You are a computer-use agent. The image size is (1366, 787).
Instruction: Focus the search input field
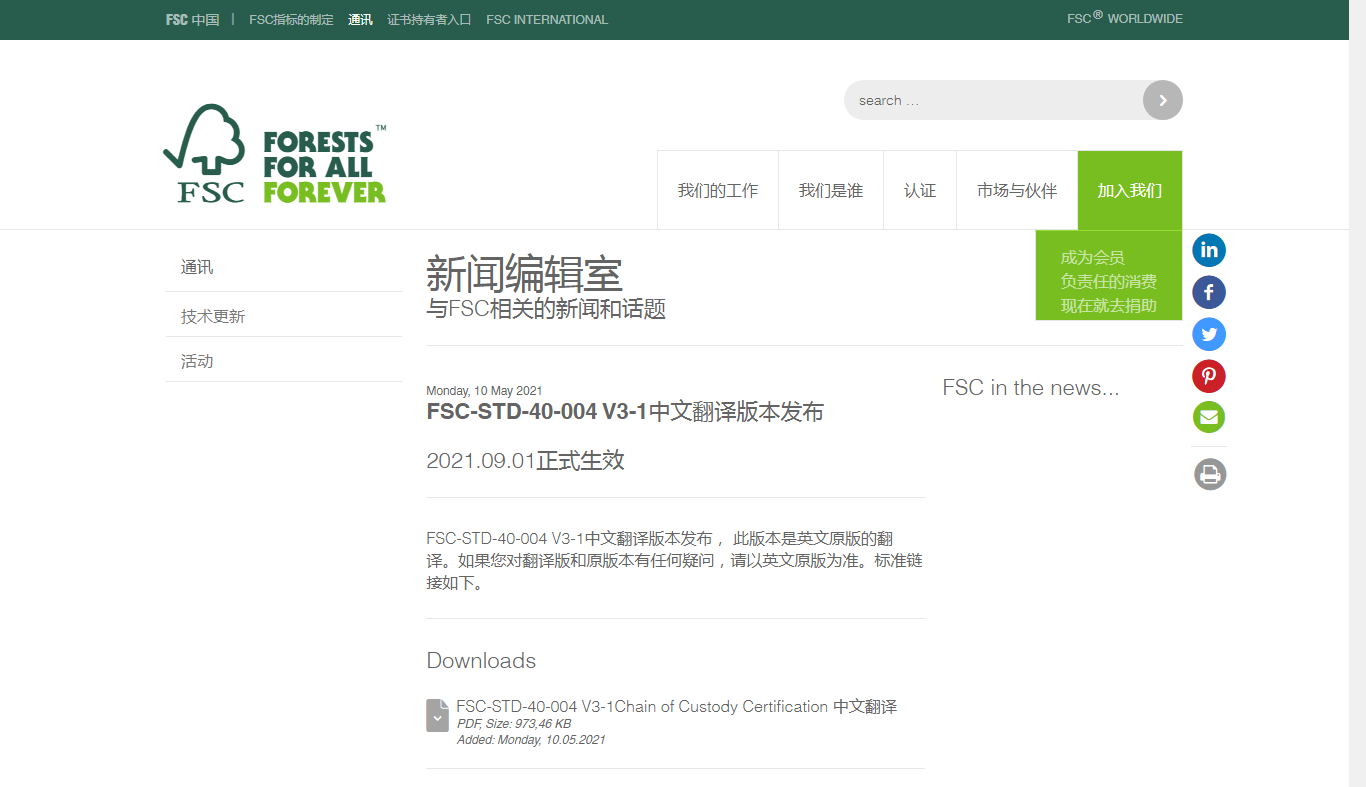(x=994, y=100)
